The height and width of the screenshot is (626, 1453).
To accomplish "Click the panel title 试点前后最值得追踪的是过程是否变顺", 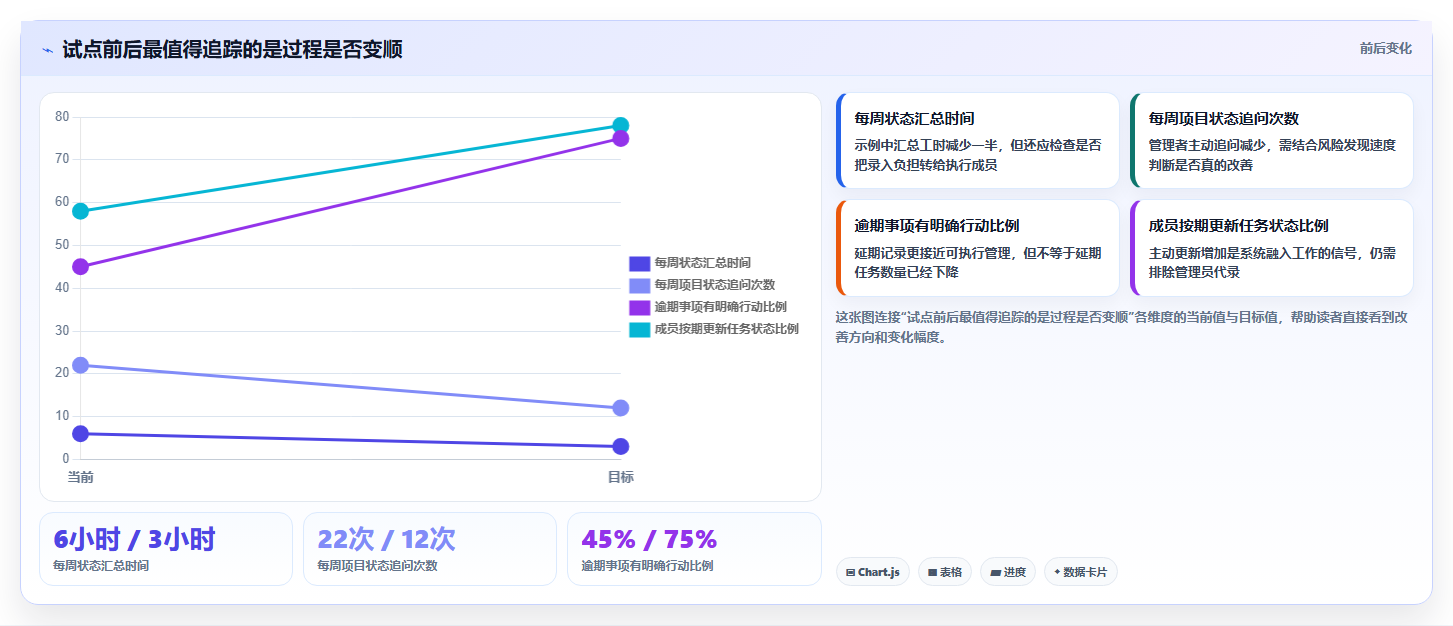I will [232, 50].
